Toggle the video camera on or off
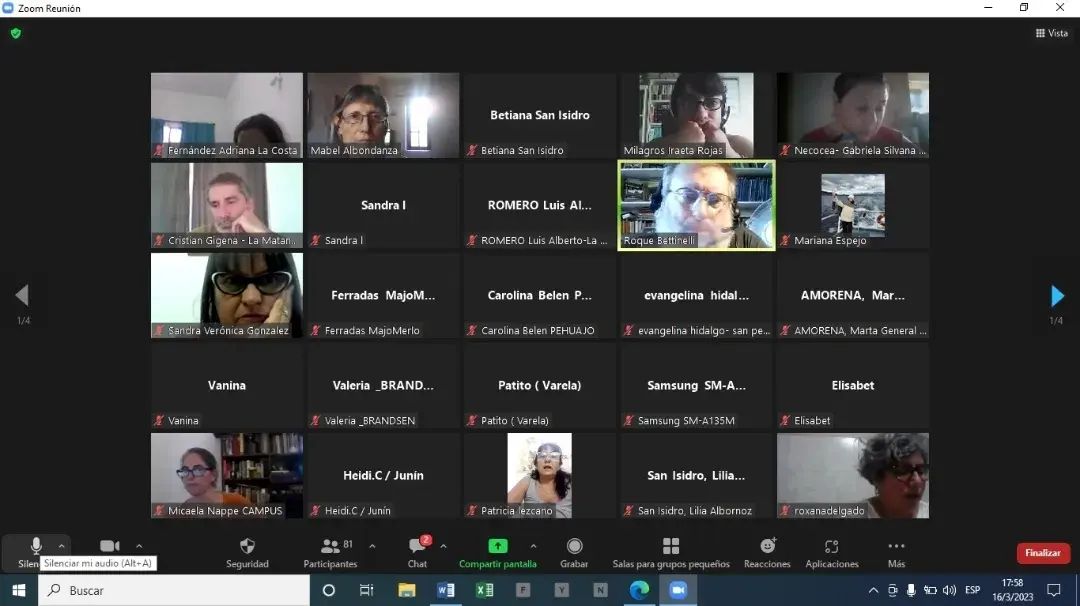Image resolution: width=1080 pixels, height=606 pixels. pos(110,546)
